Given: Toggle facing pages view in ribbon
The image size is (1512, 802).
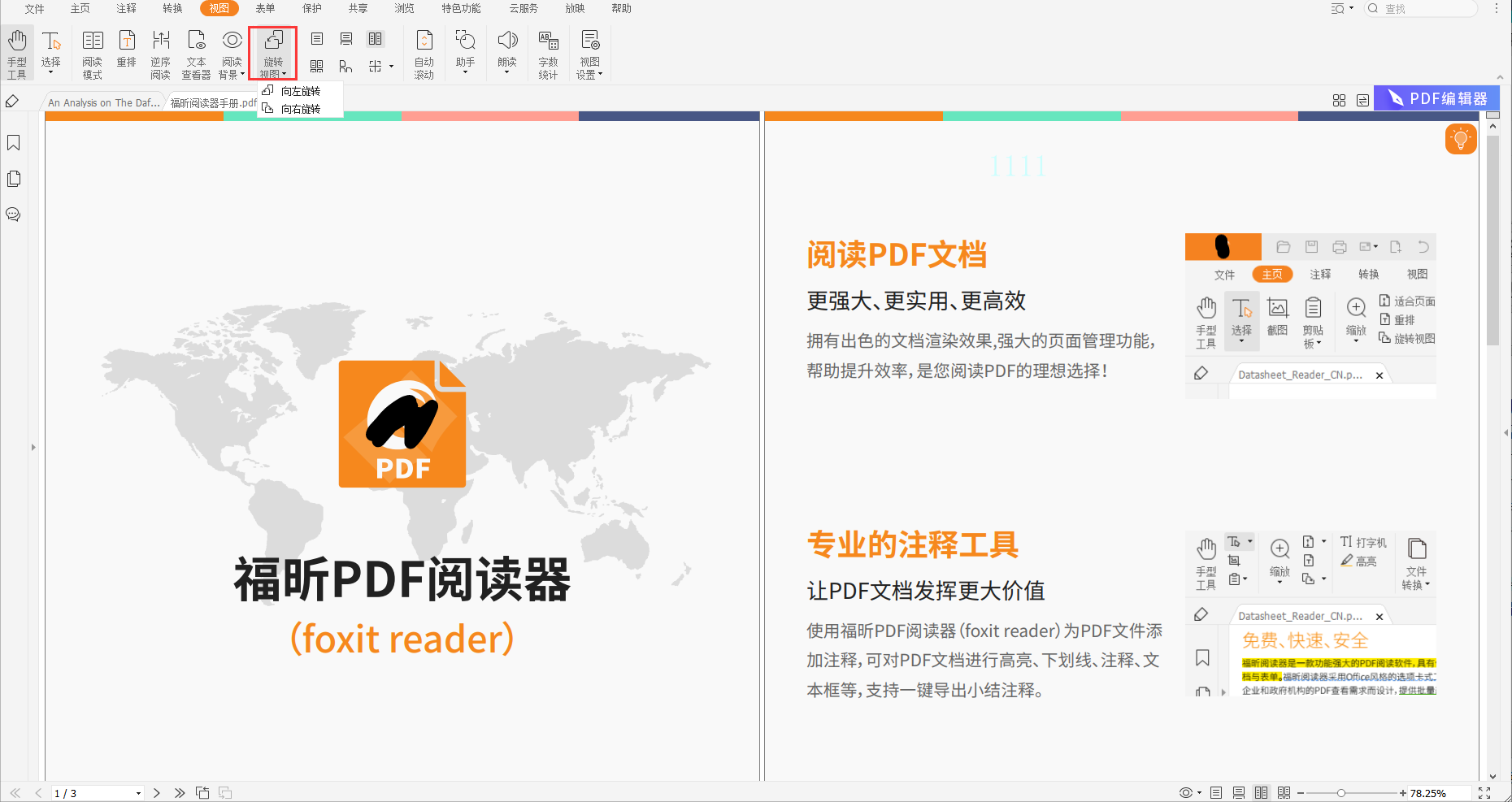Looking at the screenshot, I should click(375, 39).
